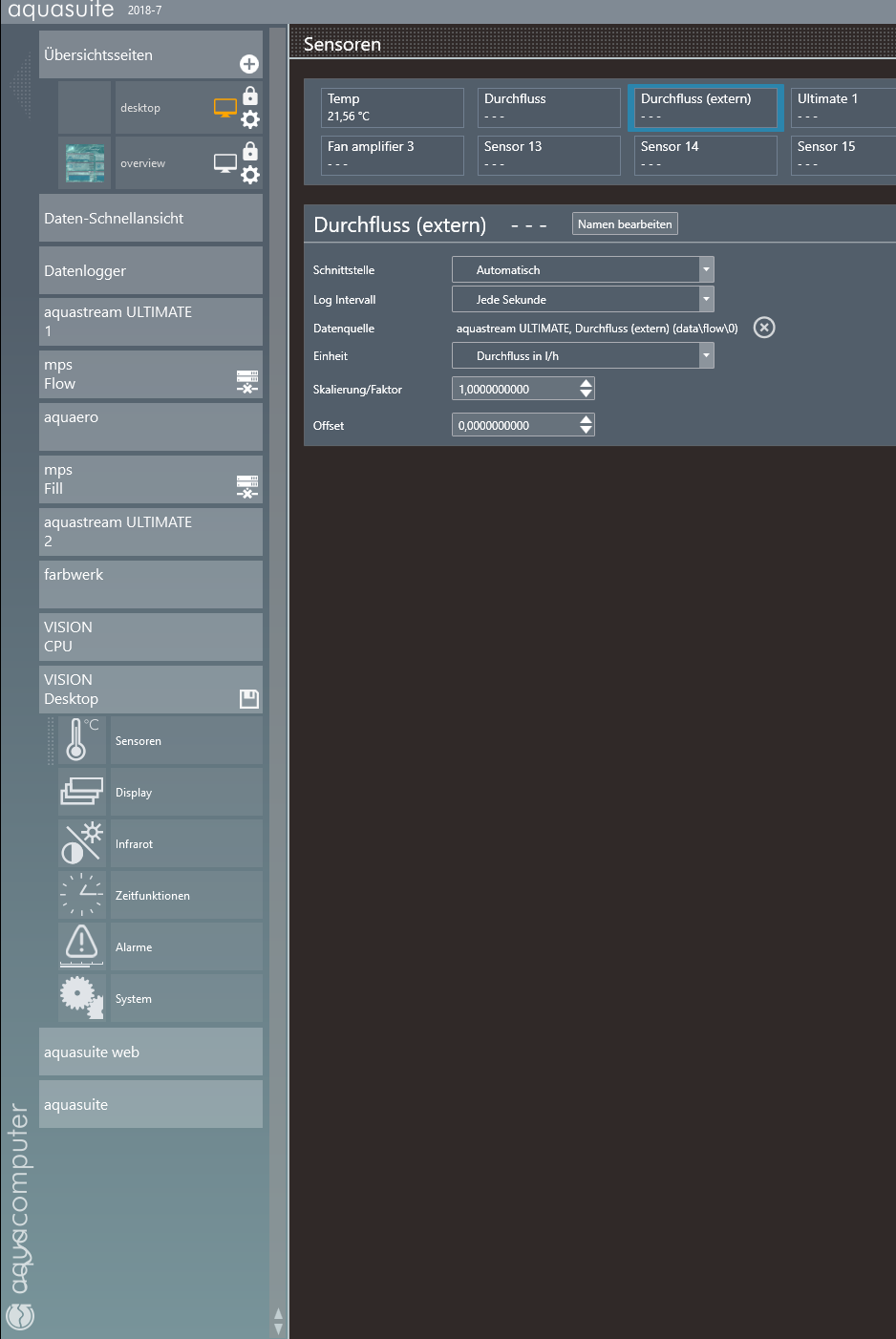This screenshot has width=896, height=1339.
Task: Click Namen bearbeiten button
Action: (x=625, y=224)
